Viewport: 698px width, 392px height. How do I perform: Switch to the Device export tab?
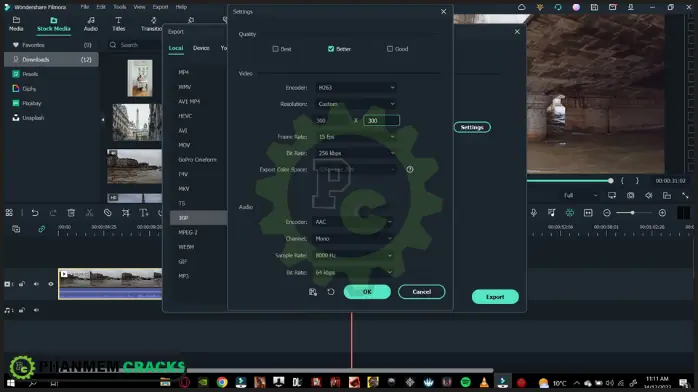click(201, 48)
